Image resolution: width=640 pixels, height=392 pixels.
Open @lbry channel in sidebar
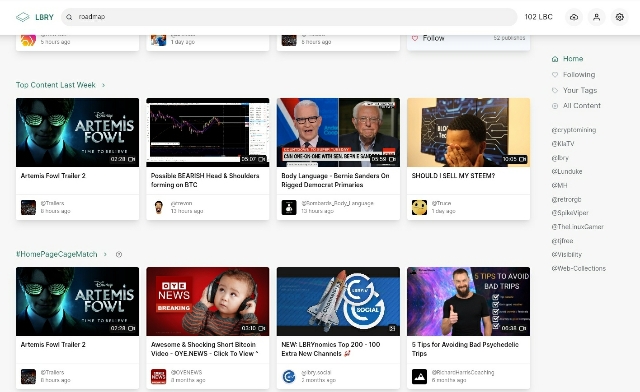coord(560,158)
